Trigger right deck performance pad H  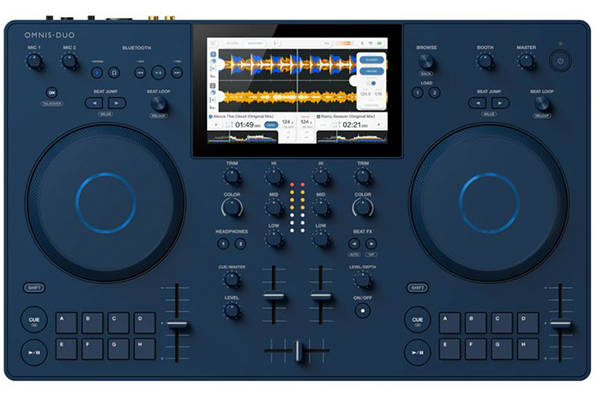pyautogui.click(x=528, y=349)
